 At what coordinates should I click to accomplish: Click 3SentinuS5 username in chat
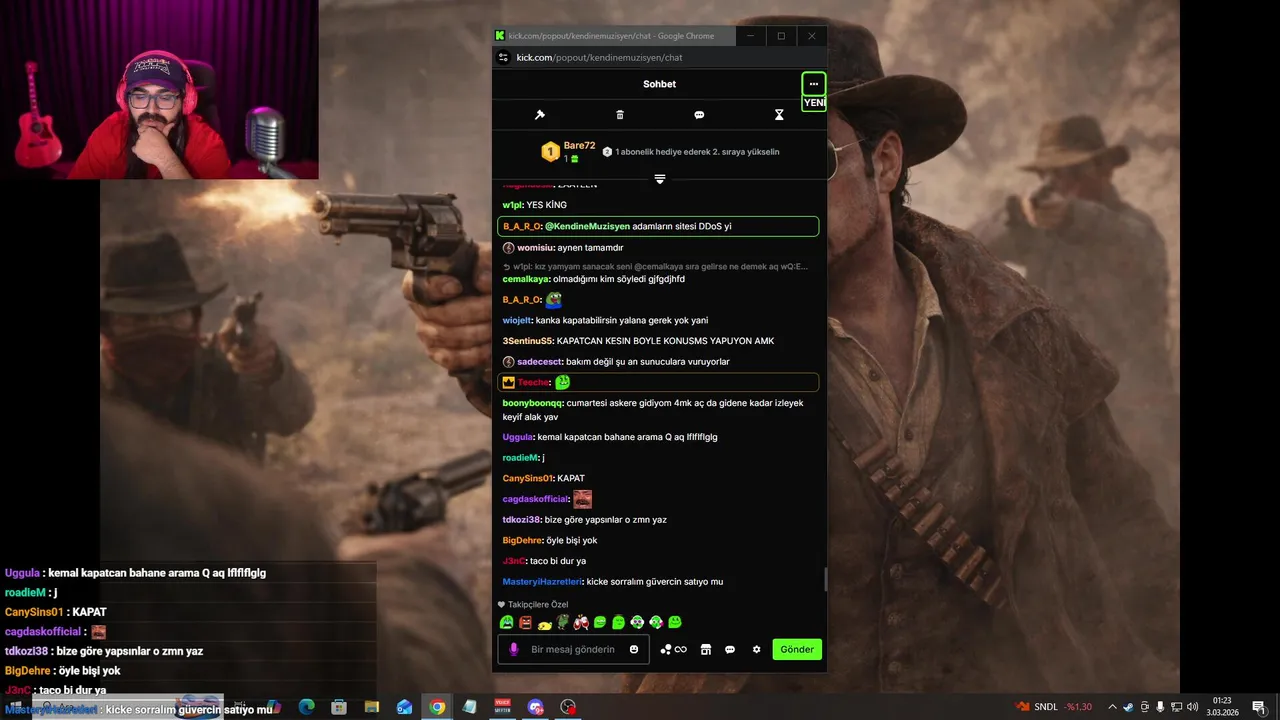pos(527,341)
